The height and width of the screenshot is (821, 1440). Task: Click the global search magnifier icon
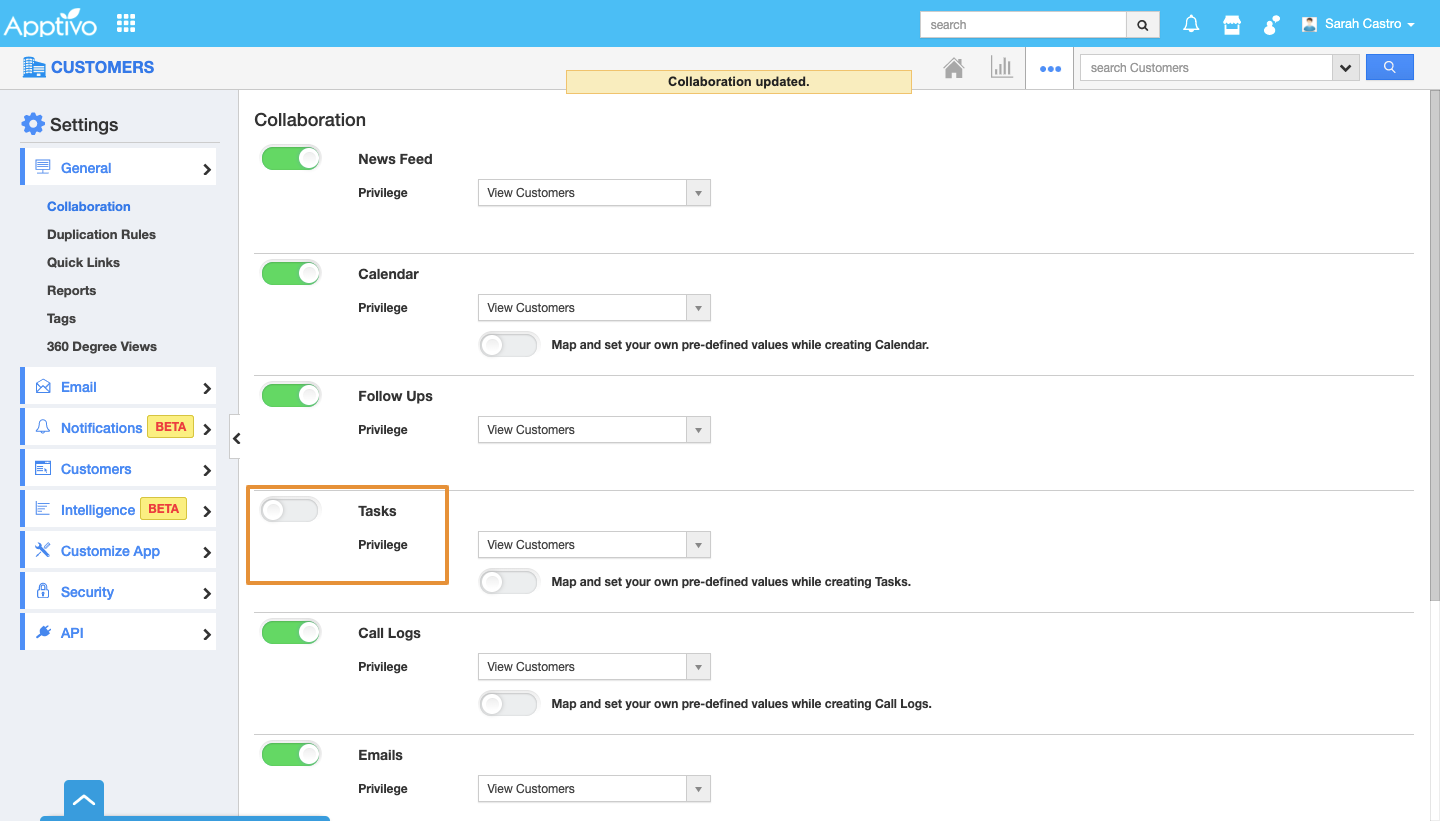tap(1143, 25)
